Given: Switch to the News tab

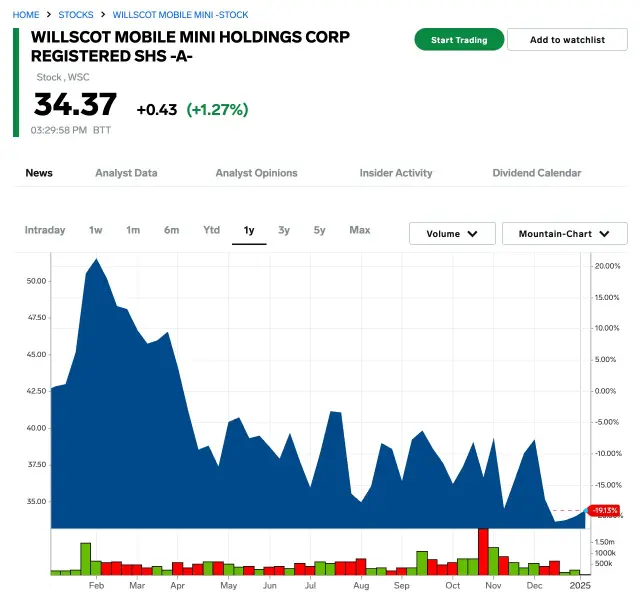Looking at the screenshot, I should tap(39, 173).
